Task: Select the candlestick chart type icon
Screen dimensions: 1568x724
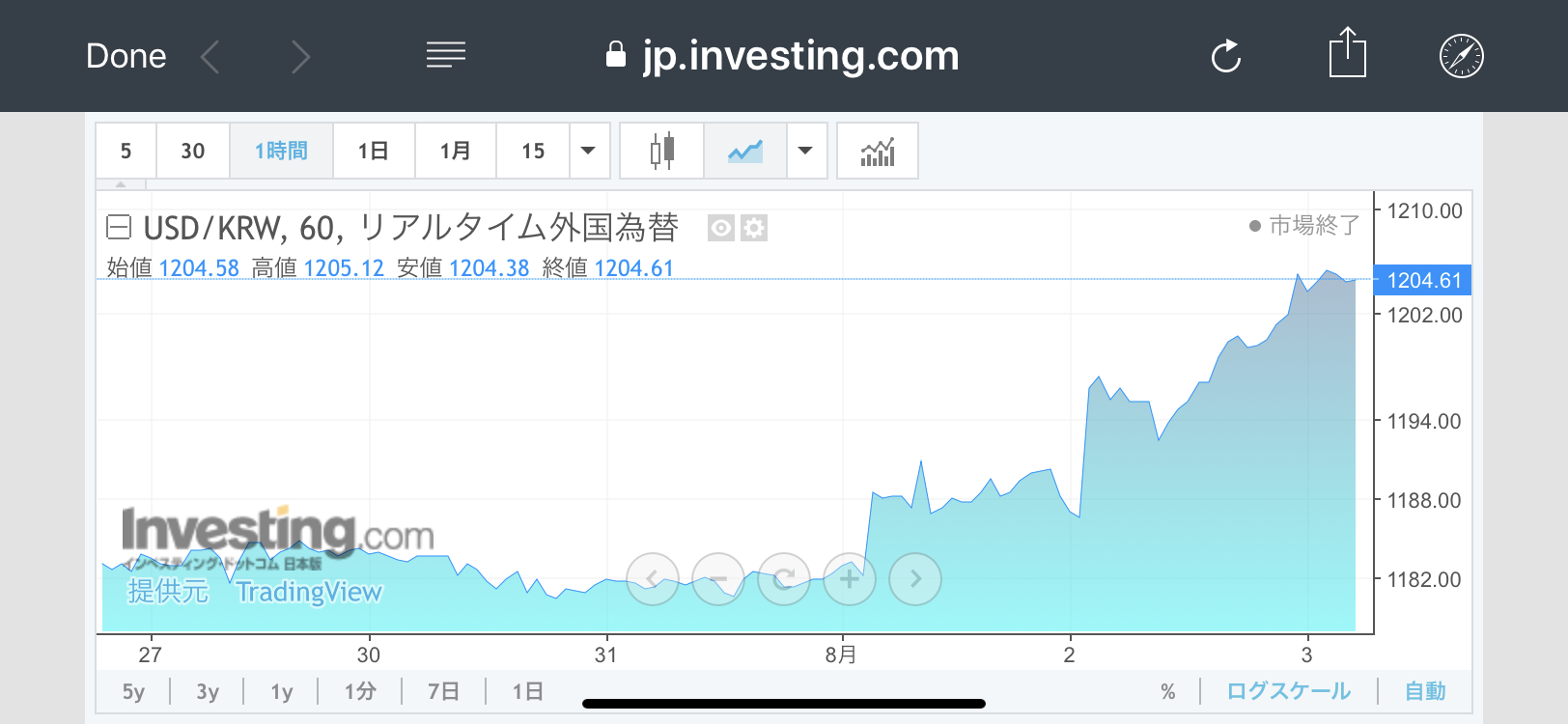Action: pyautogui.click(x=661, y=152)
